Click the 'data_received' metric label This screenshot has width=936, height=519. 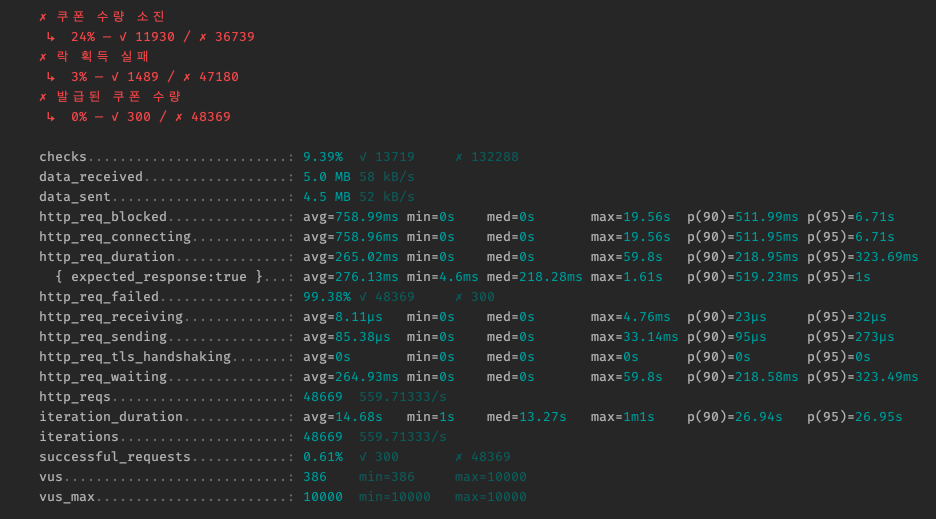click(91, 177)
